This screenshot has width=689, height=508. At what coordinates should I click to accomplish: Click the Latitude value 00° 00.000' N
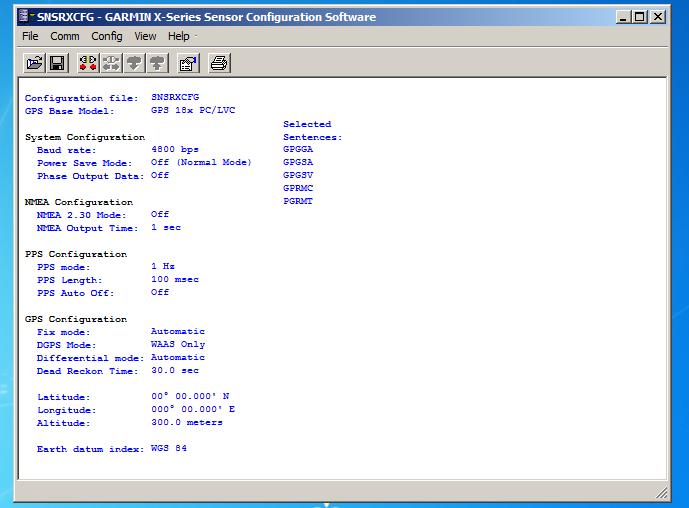coord(190,396)
